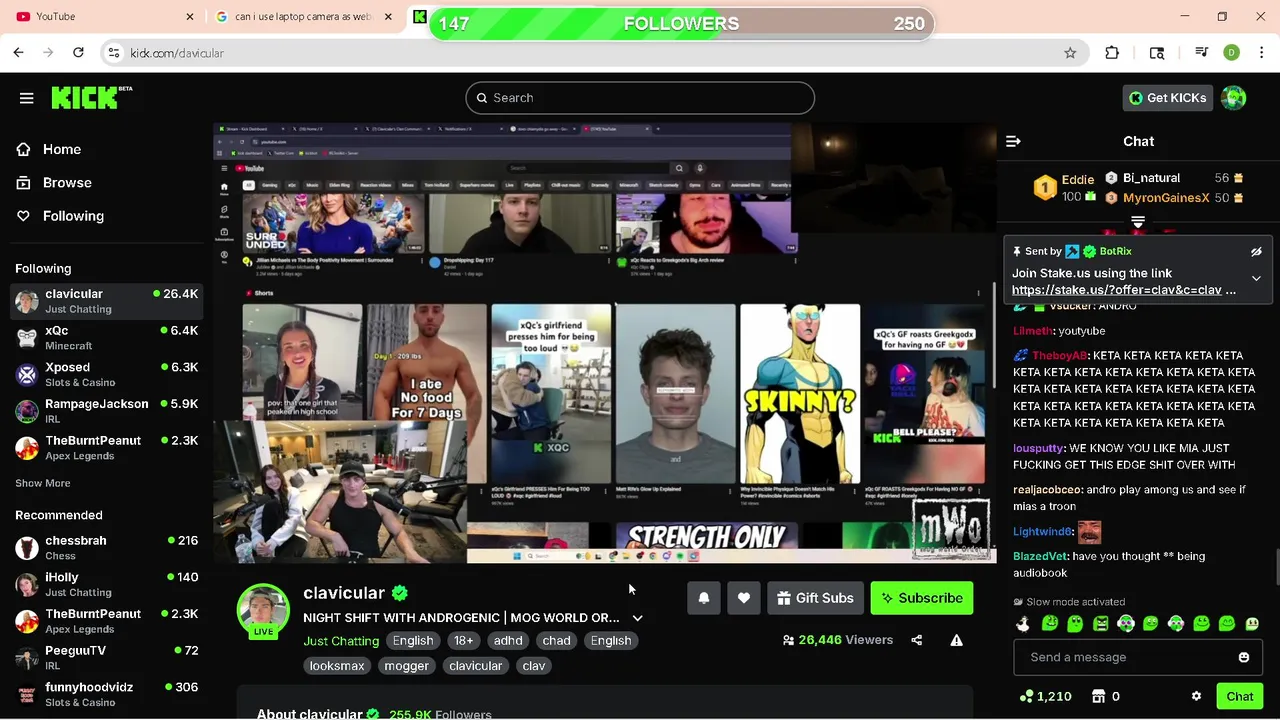The height and width of the screenshot is (720, 1280).
Task: Share the stream using the share icon
Action: point(917,640)
